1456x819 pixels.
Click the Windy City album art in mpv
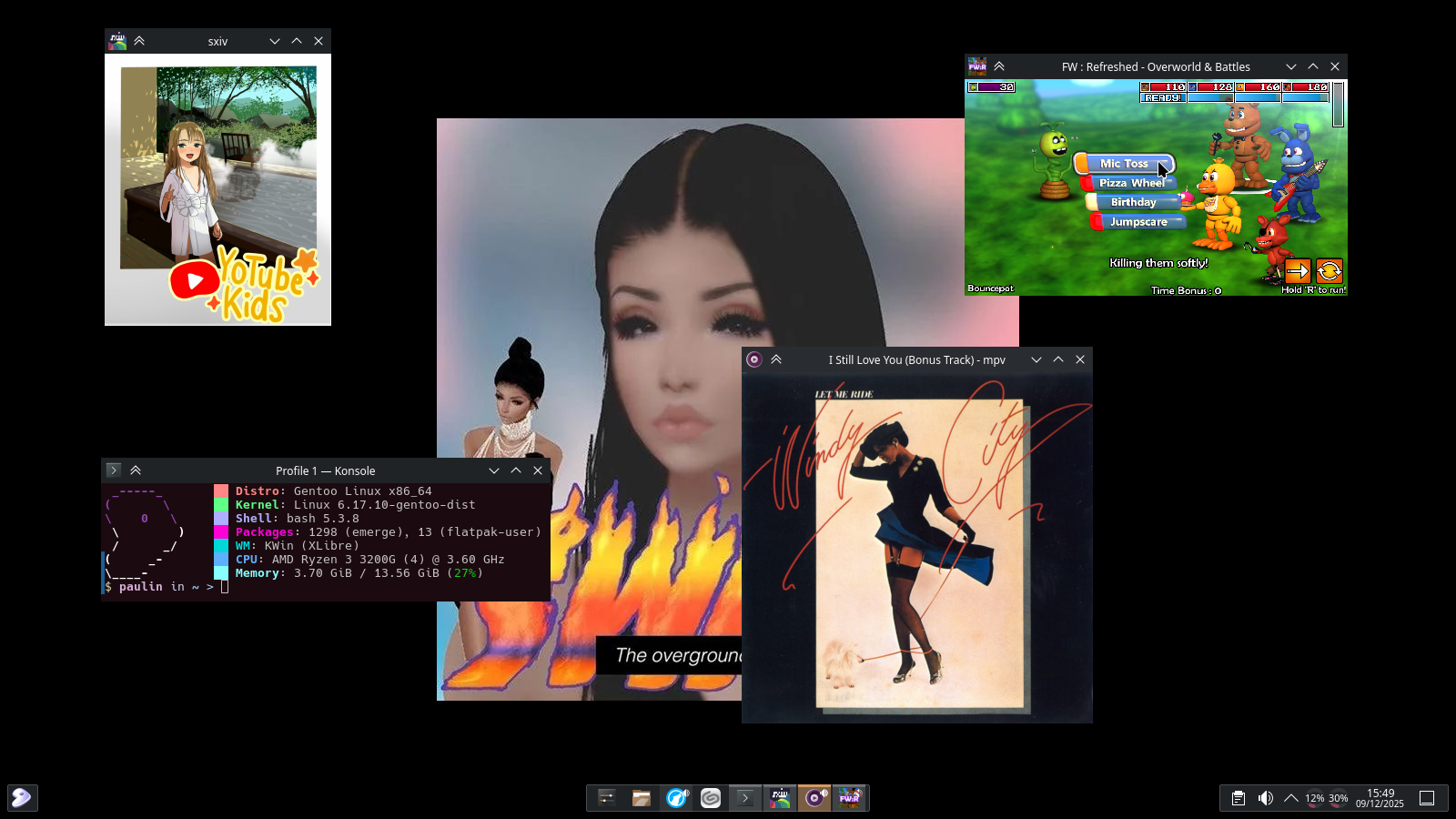point(917,548)
